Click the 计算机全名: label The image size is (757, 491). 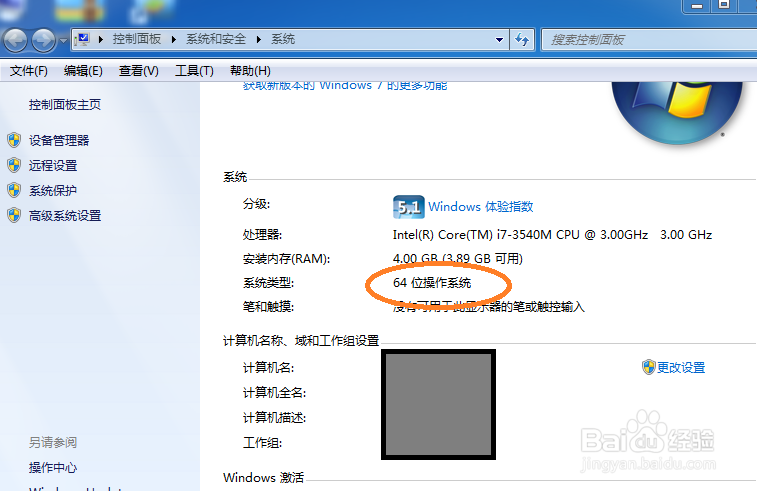[x=274, y=393]
